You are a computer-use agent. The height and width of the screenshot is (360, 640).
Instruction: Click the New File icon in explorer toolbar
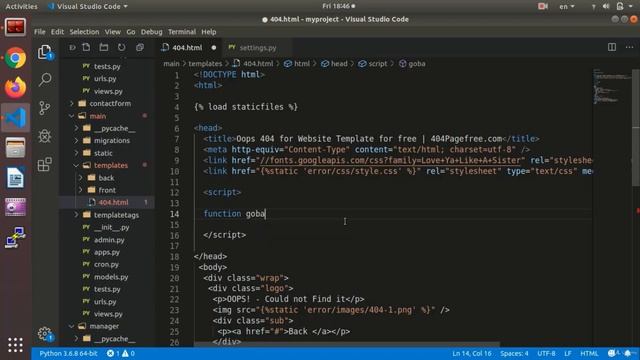tap(86, 47)
